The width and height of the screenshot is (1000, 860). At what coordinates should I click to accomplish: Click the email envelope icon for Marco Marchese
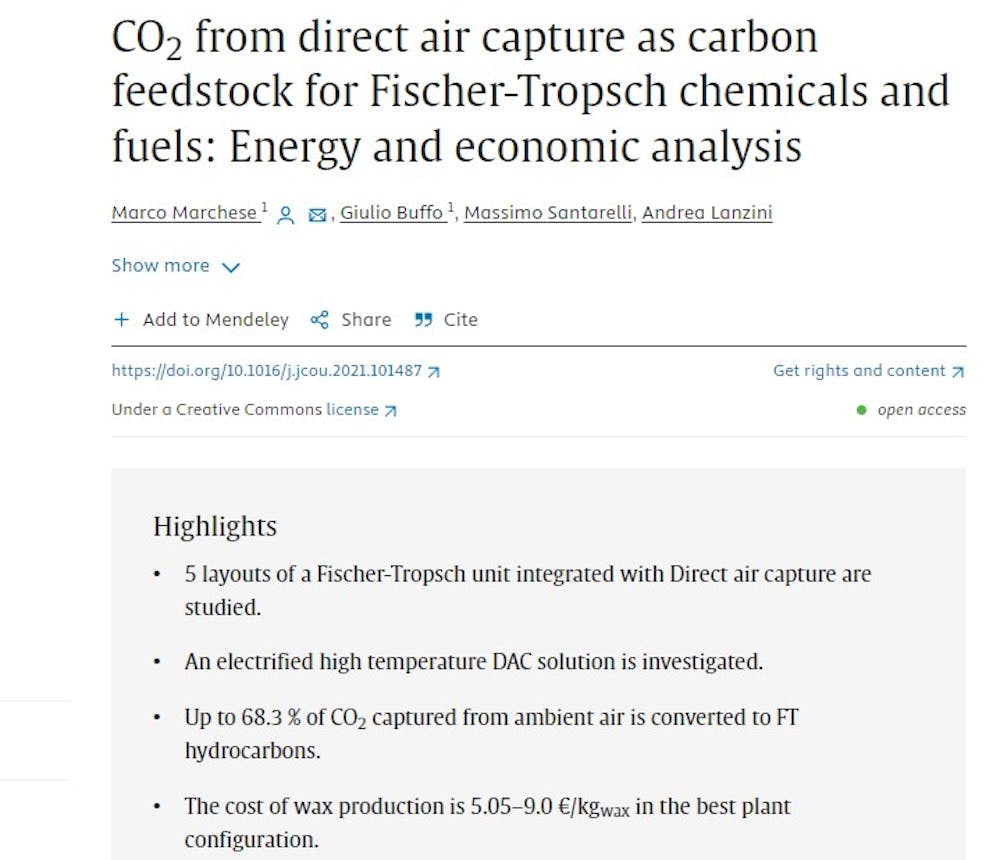coord(317,215)
